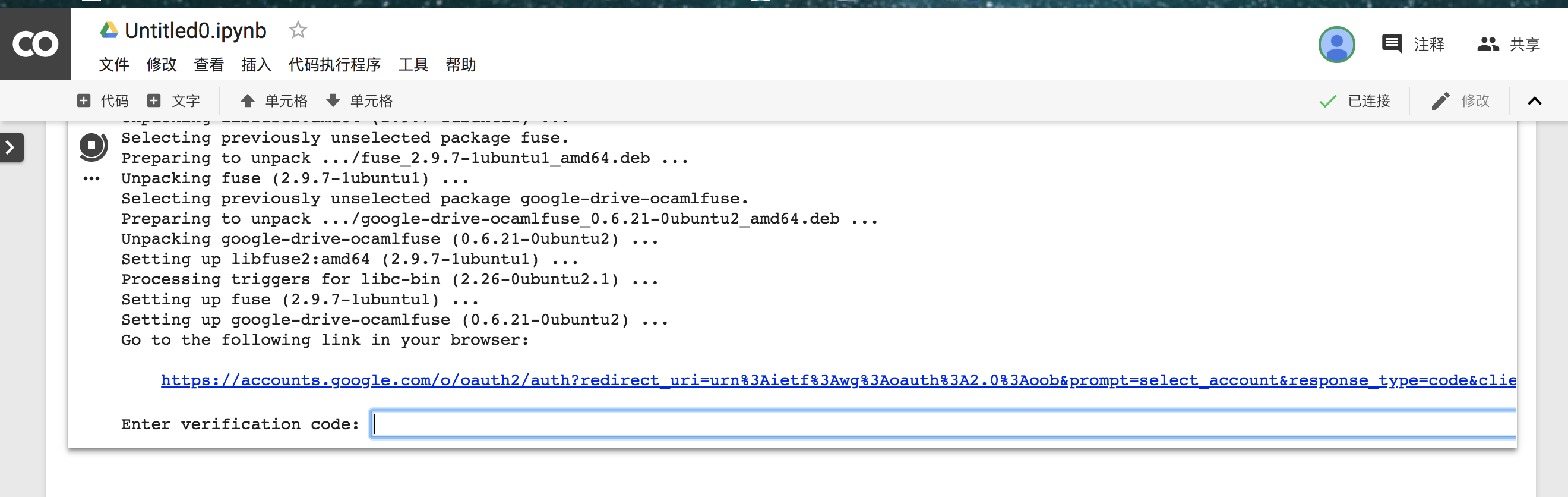The width and height of the screenshot is (1568, 497).
Task: Open the 代码执行程序 menu
Action: (335, 65)
